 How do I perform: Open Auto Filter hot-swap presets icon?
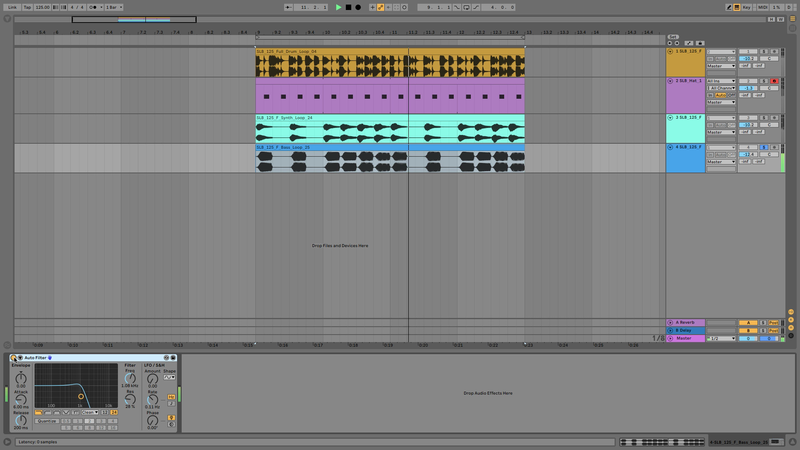coord(166,358)
